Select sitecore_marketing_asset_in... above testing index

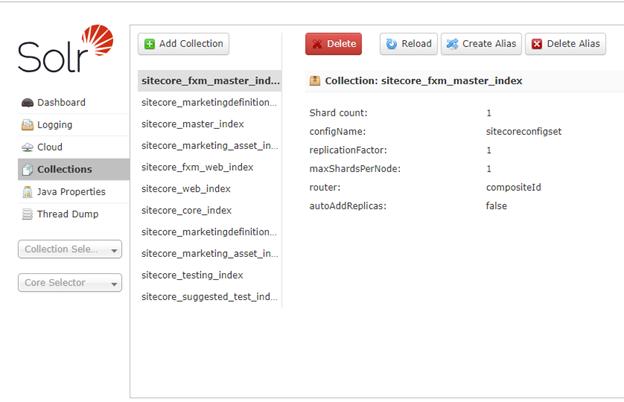pos(210,254)
